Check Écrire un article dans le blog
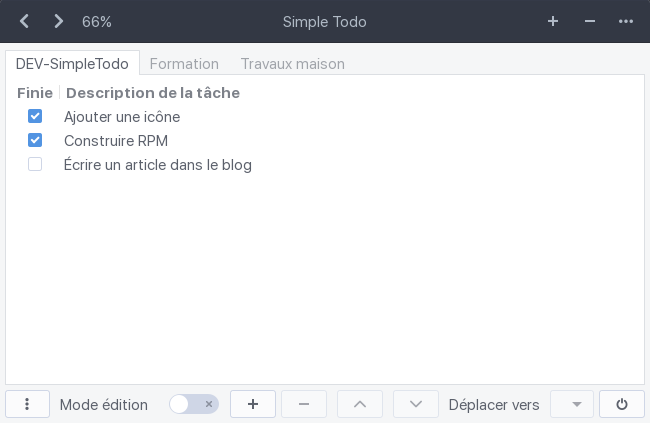650x423 pixels. tap(35, 164)
